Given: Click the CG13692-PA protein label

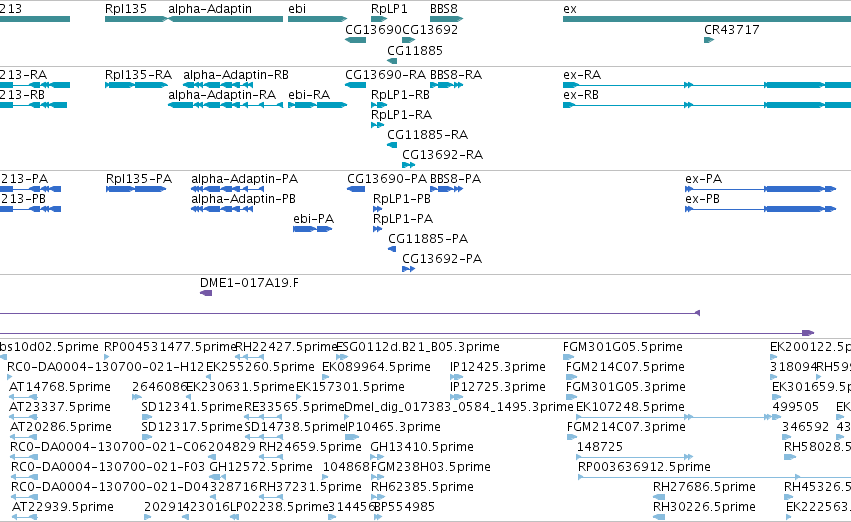Looking at the screenshot, I should (x=442, y=259).
